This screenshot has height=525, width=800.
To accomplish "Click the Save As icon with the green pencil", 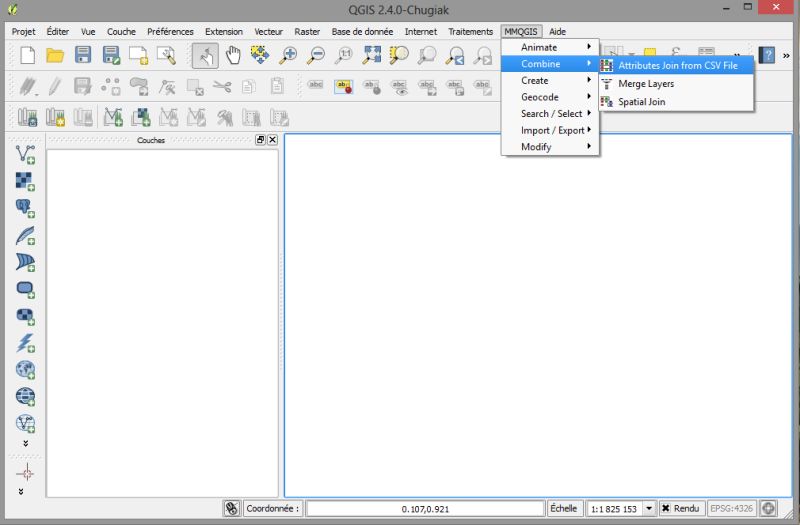I will (111, 55).
